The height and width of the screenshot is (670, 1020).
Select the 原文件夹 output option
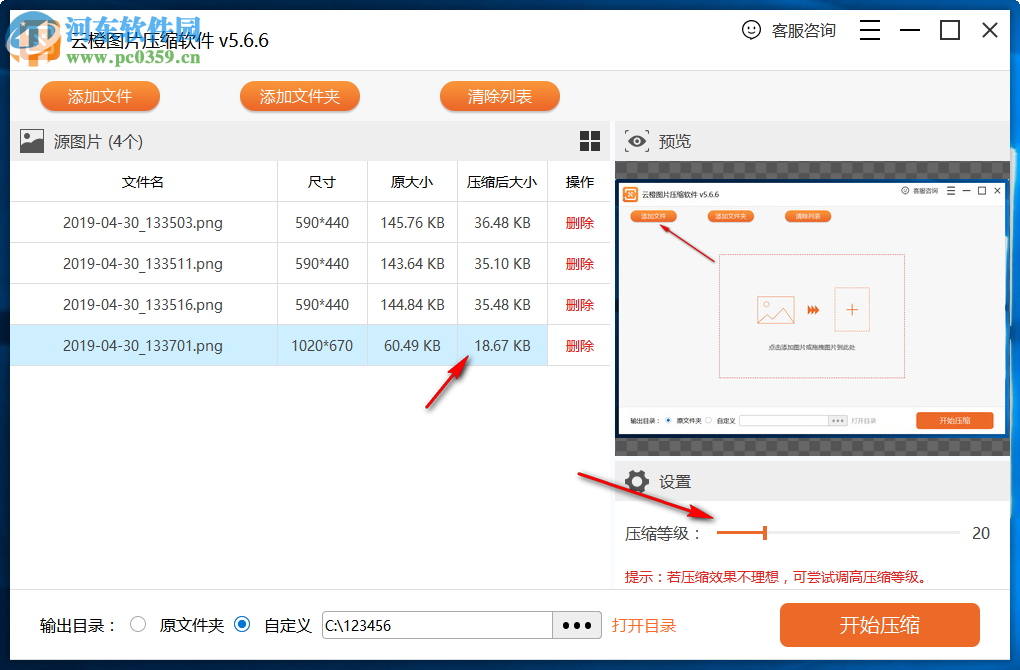click(x=139, y=624)
